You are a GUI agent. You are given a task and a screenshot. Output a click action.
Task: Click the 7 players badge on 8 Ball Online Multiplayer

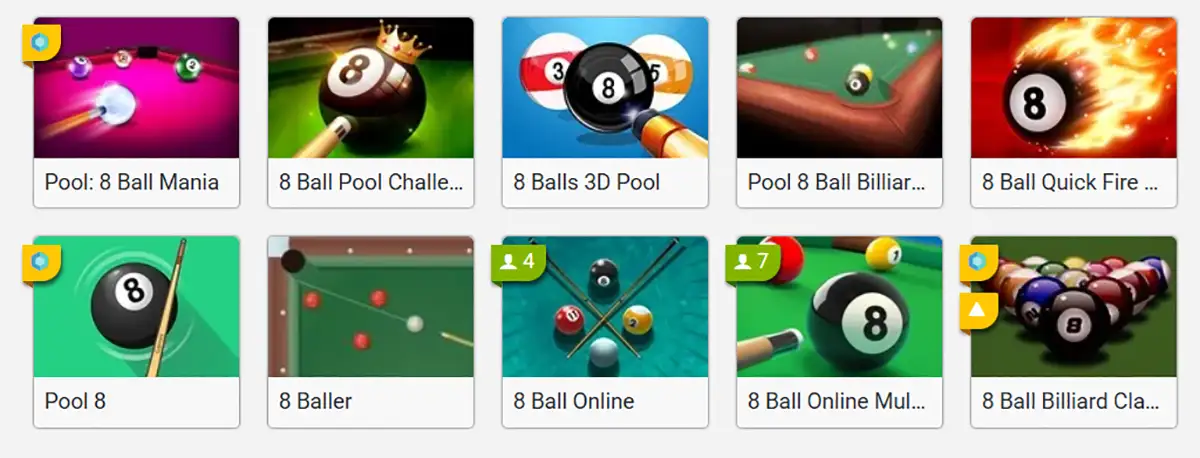tap(752, 262)
